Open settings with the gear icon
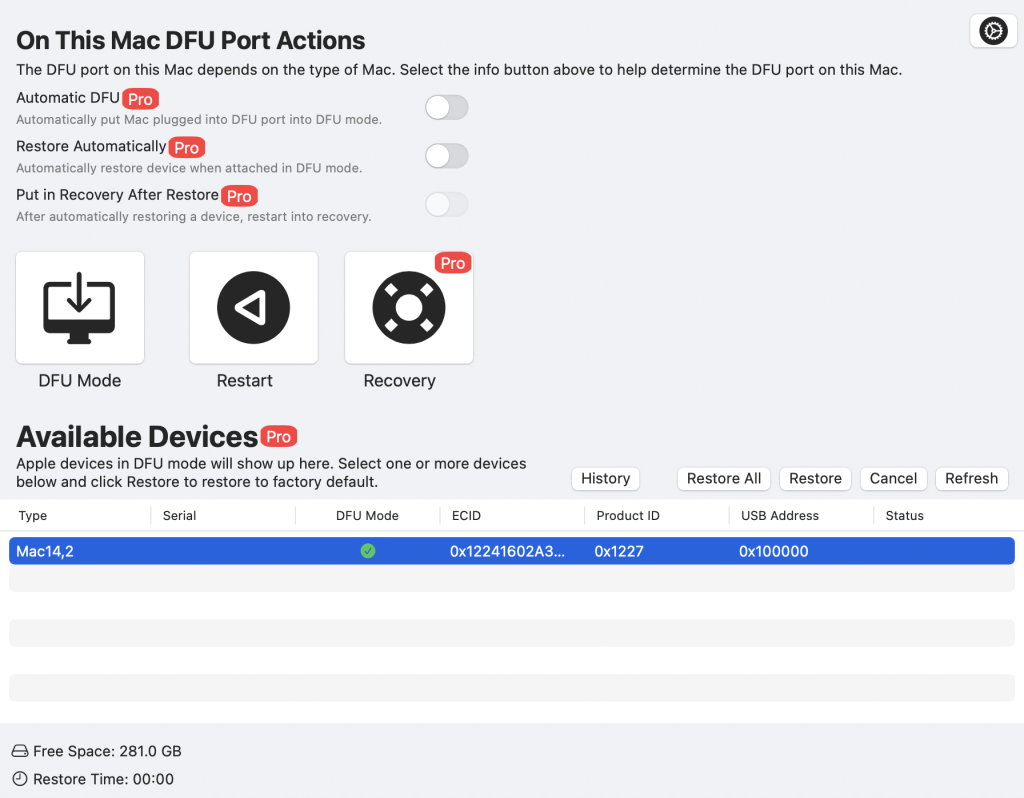Viewport: 1024px width, 798px height. click(992, 32)
